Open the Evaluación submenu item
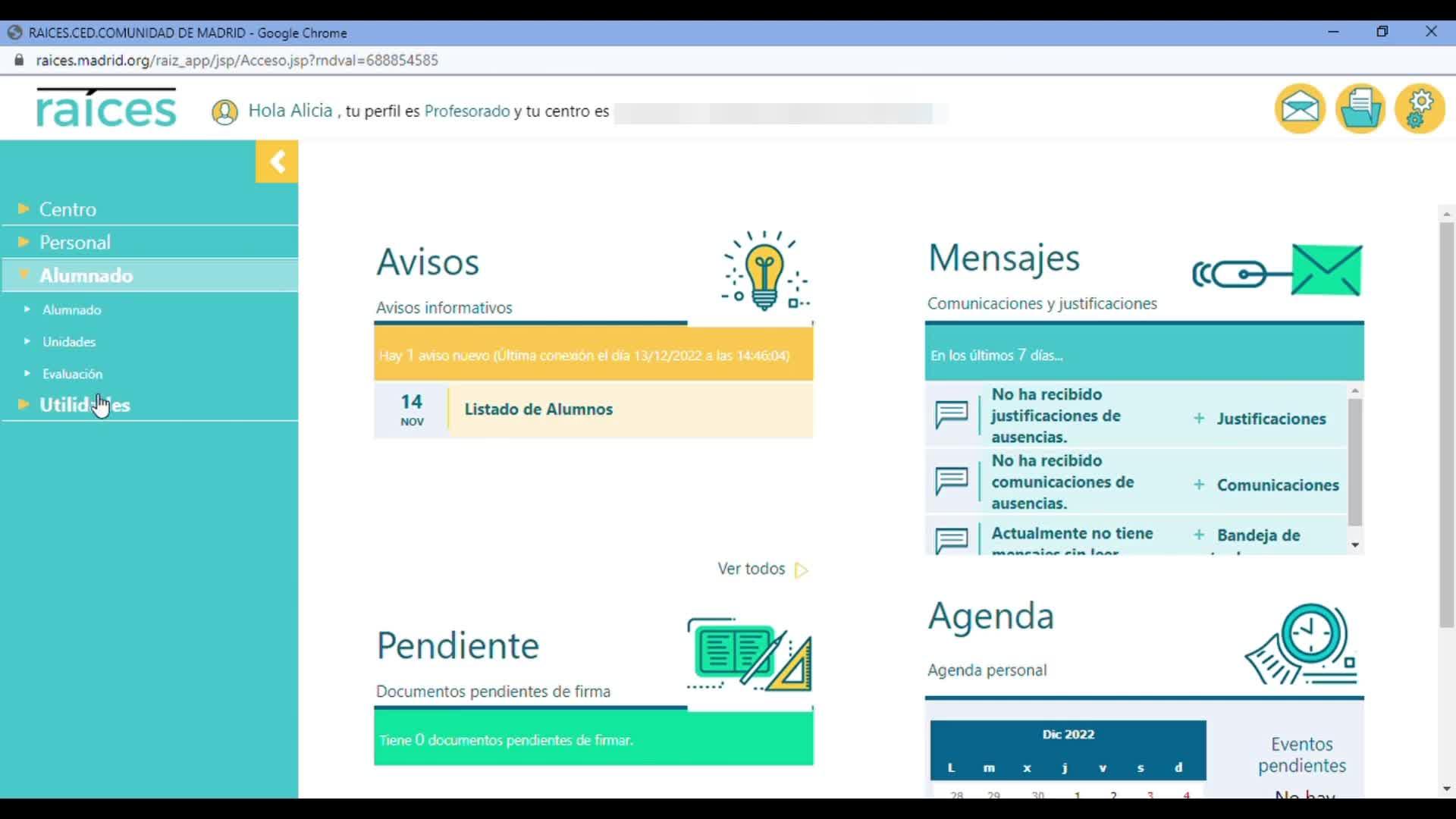Image resolution: width=1456 pixels, height=819 pixels. [72, 374]
